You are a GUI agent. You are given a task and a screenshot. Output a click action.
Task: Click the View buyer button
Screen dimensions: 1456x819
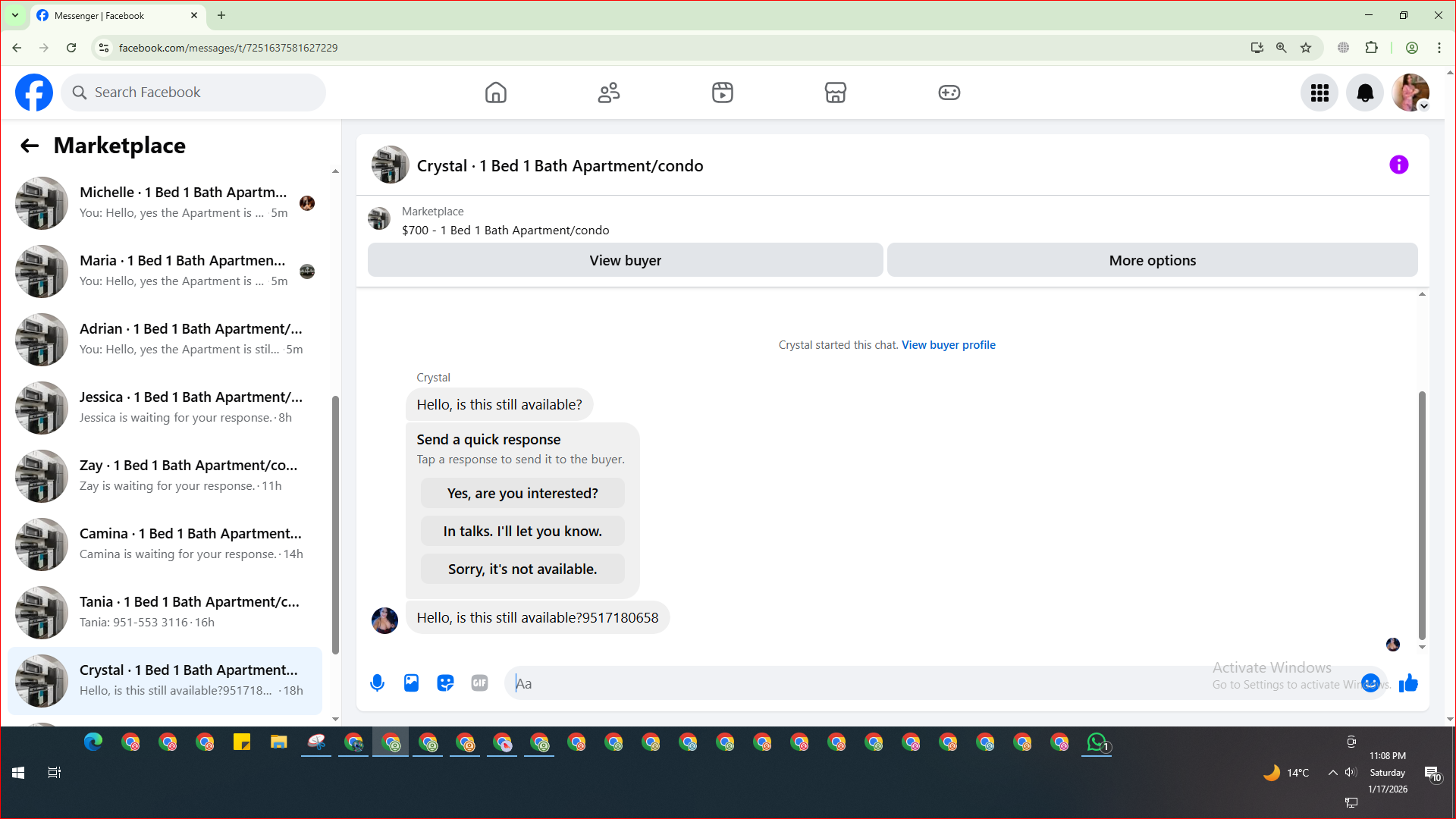(x=625, y=260)
